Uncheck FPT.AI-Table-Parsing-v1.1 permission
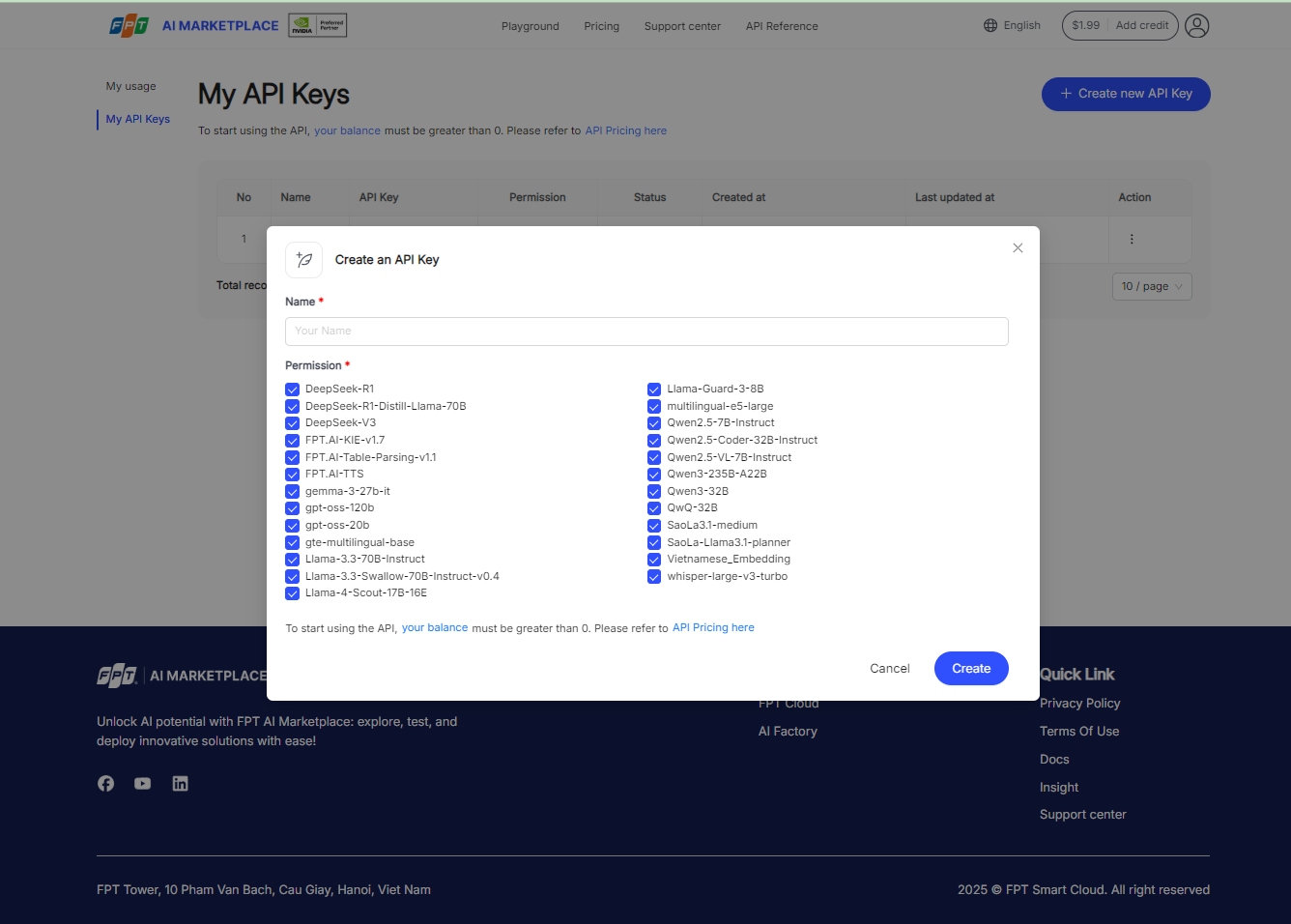Viewport: 1291px width, 924px height. [292, 458]
